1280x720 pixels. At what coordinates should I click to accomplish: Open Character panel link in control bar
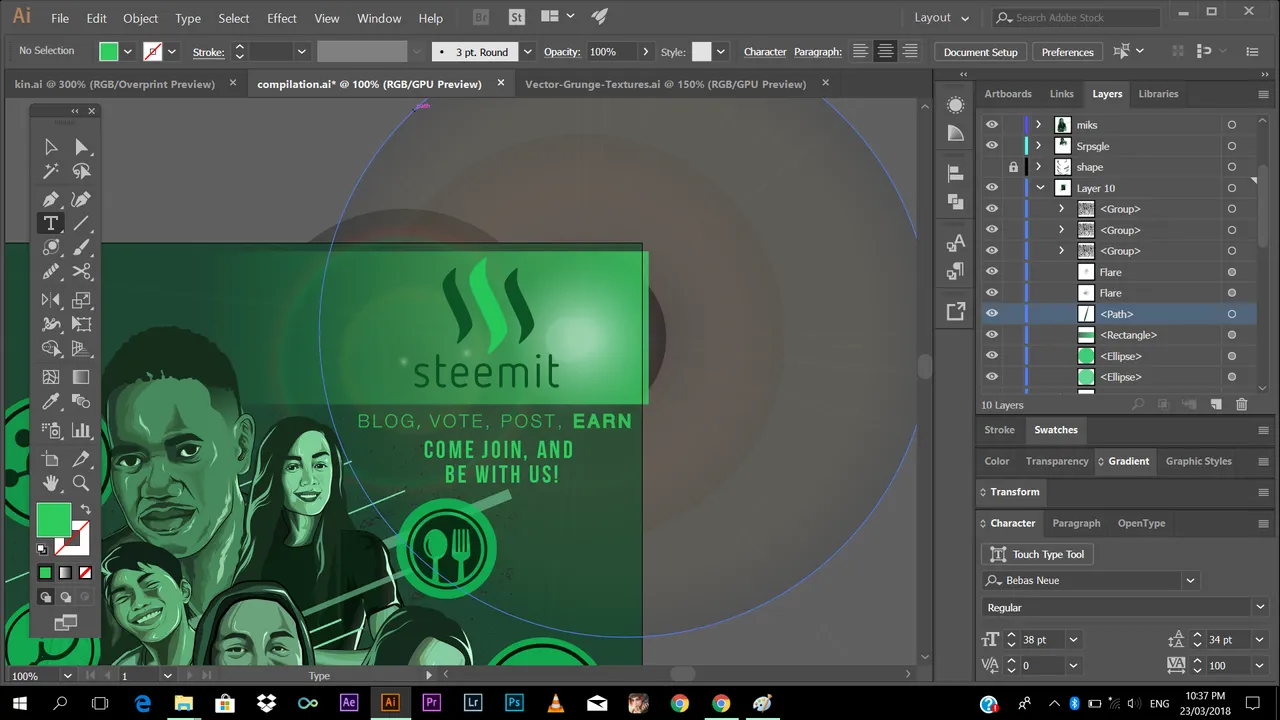(765, 52)
